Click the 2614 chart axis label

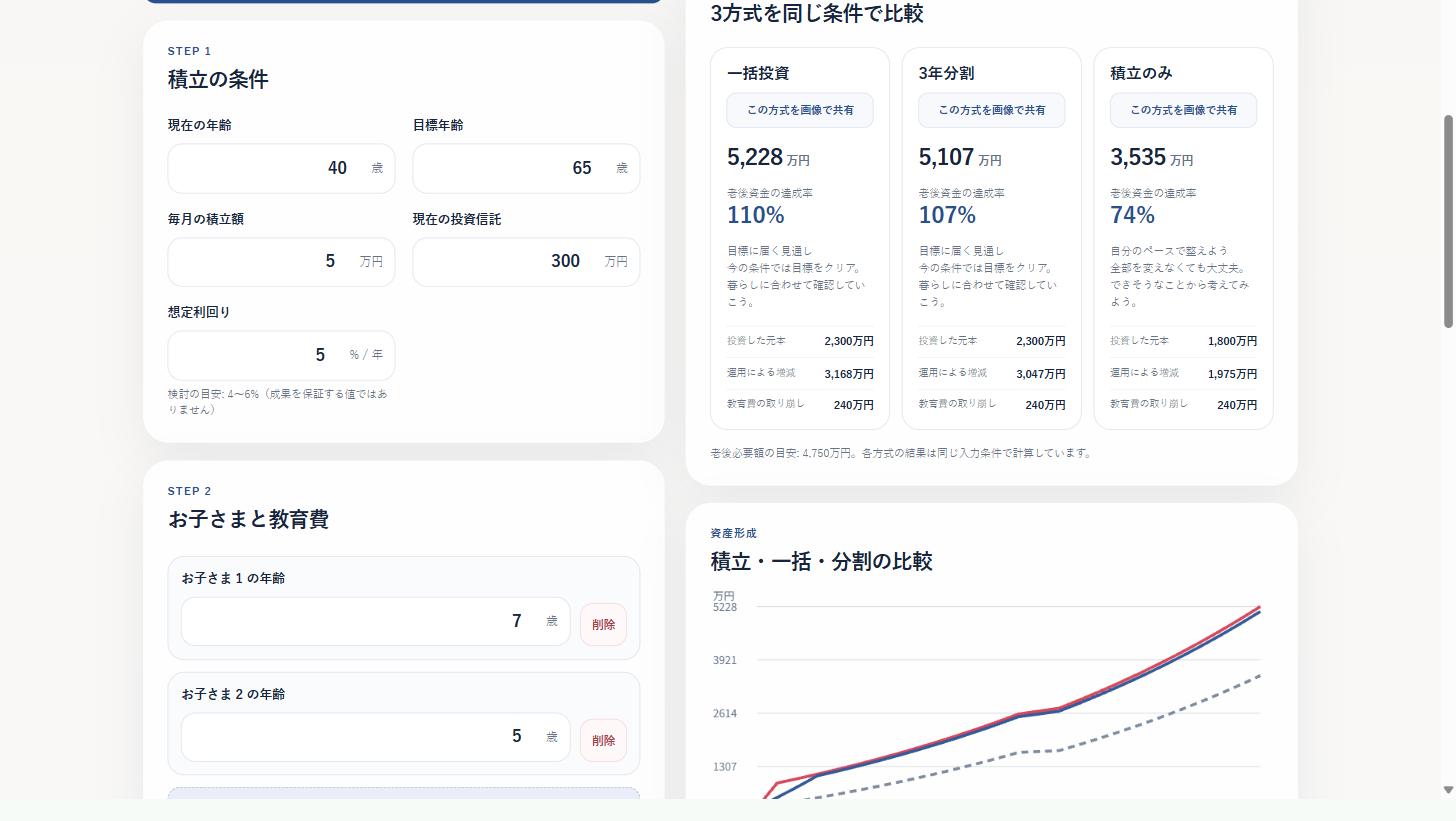click(x=725, y=714)
